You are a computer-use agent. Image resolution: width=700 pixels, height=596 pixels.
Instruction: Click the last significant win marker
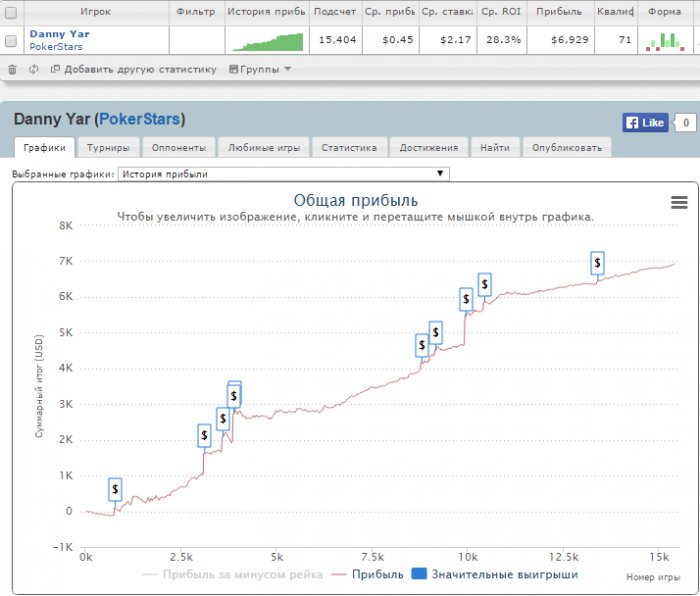597,263
